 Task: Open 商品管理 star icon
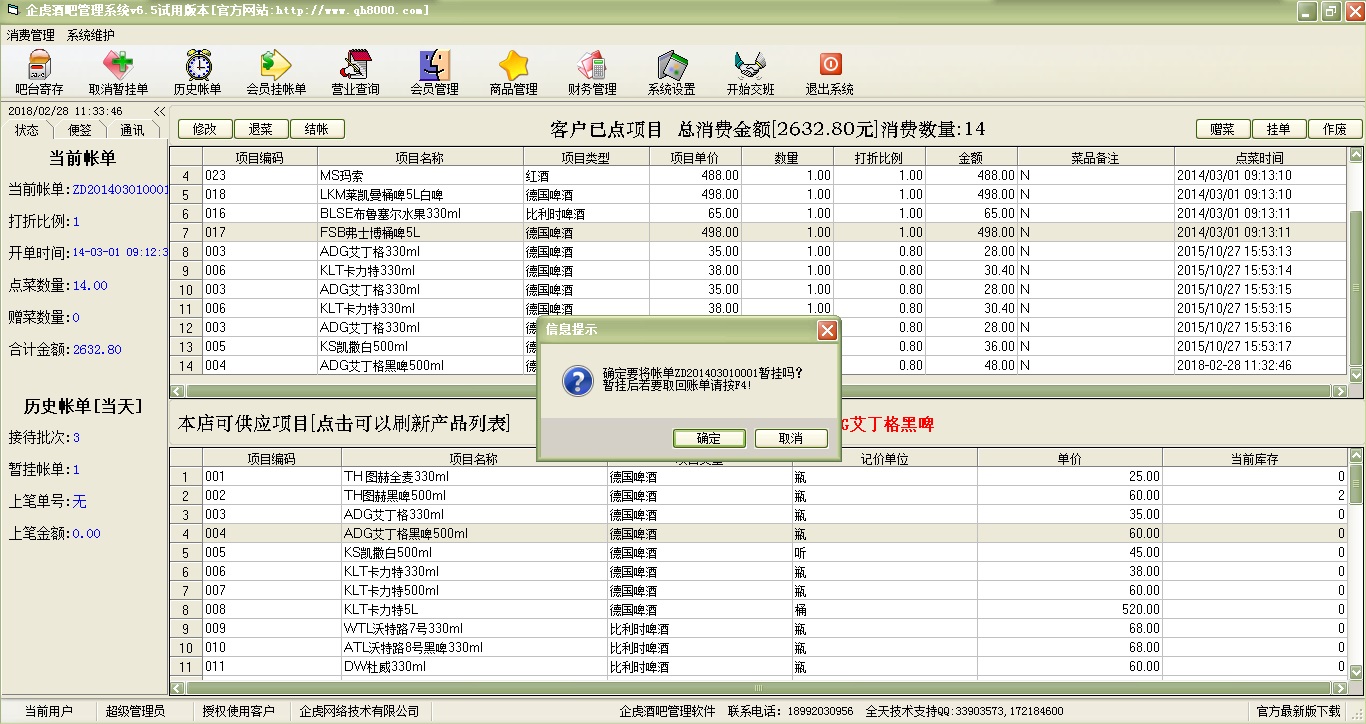pos(513,73)
